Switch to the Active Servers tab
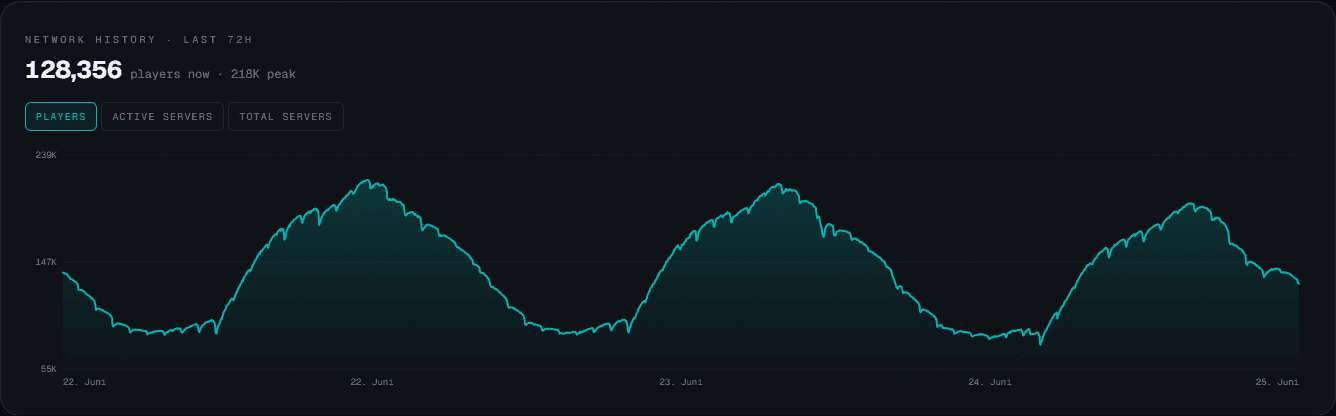 pos(162,117)
